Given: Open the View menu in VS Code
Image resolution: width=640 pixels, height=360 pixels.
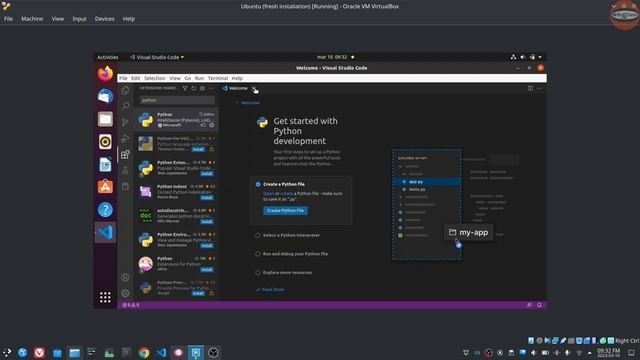Looking at the screenshot, I should (x=175, y=78).
